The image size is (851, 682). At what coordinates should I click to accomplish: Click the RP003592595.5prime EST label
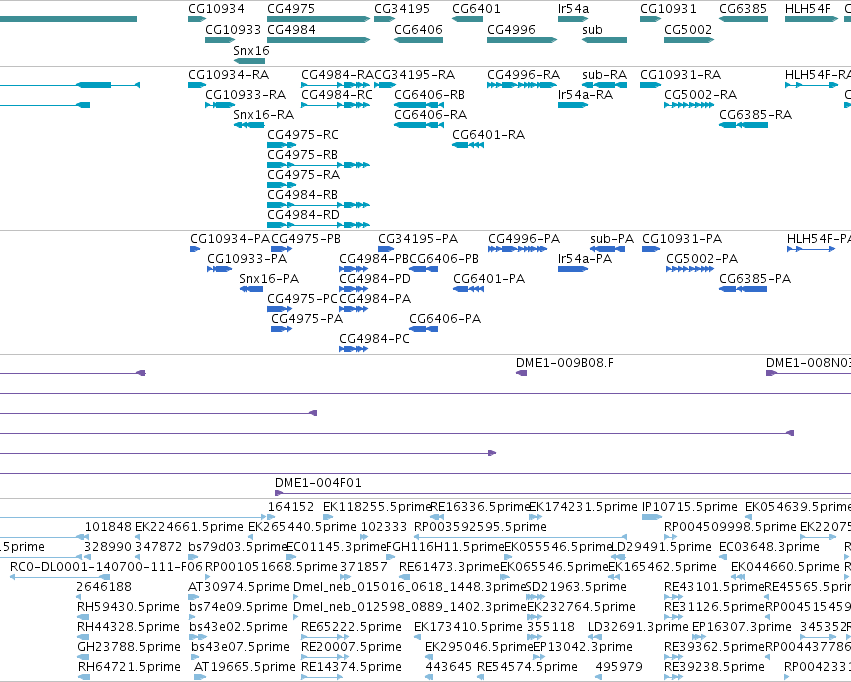[x=480, y=527]
